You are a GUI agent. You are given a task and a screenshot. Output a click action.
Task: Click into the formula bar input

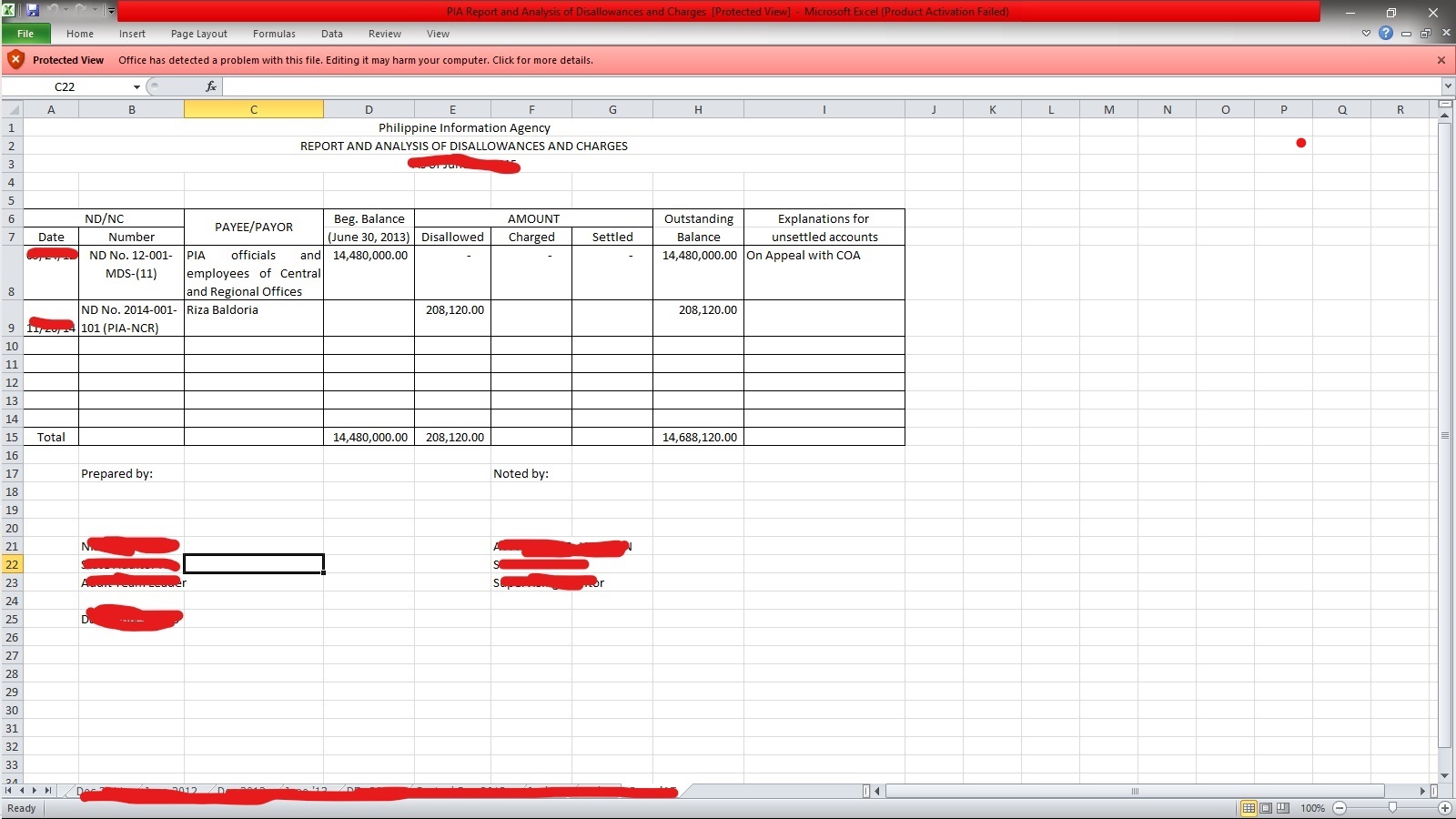pos(831,86)
